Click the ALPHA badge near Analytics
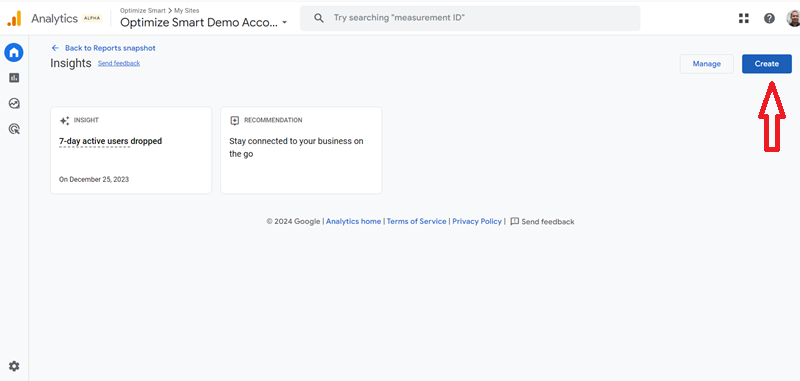This screenshot has height=381, width=800. coord(92,18)
